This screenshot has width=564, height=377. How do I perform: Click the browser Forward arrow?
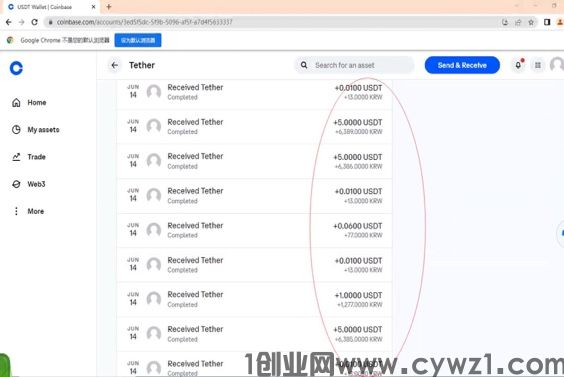pyautogui.click(x=22, y=22)
